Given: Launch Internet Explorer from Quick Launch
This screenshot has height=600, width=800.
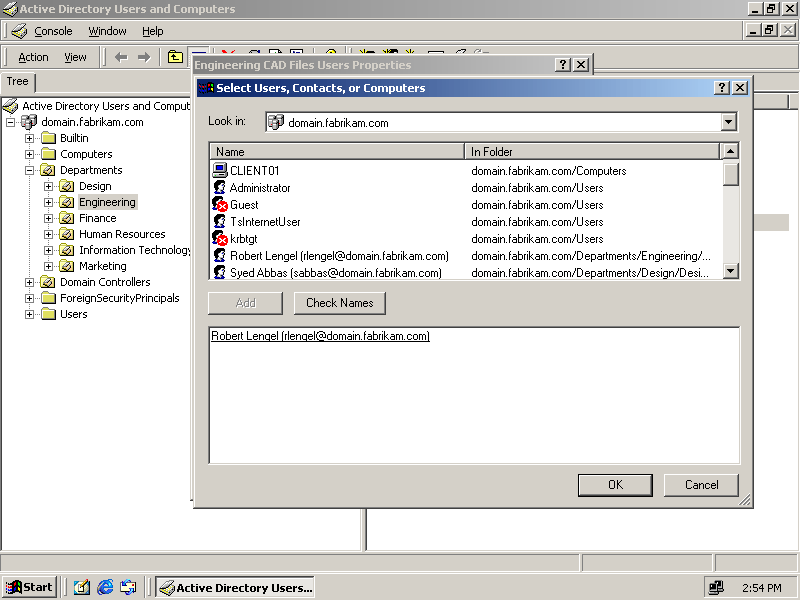Looking at the screenshot, I should coord(105,588).
